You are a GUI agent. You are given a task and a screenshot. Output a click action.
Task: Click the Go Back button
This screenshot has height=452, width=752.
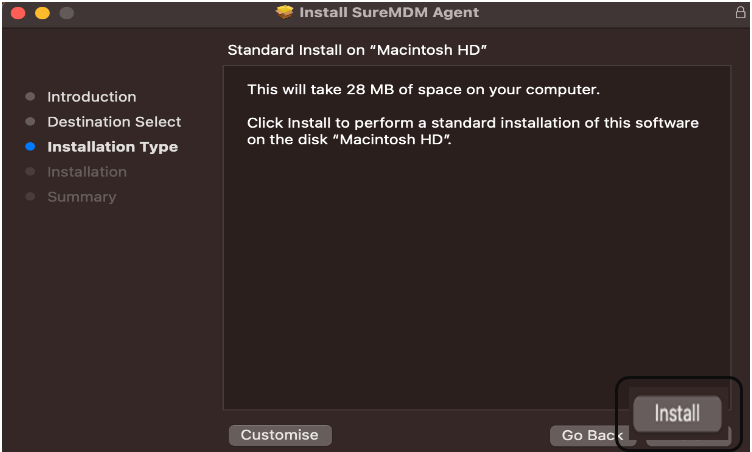click(x=593, y=435)
